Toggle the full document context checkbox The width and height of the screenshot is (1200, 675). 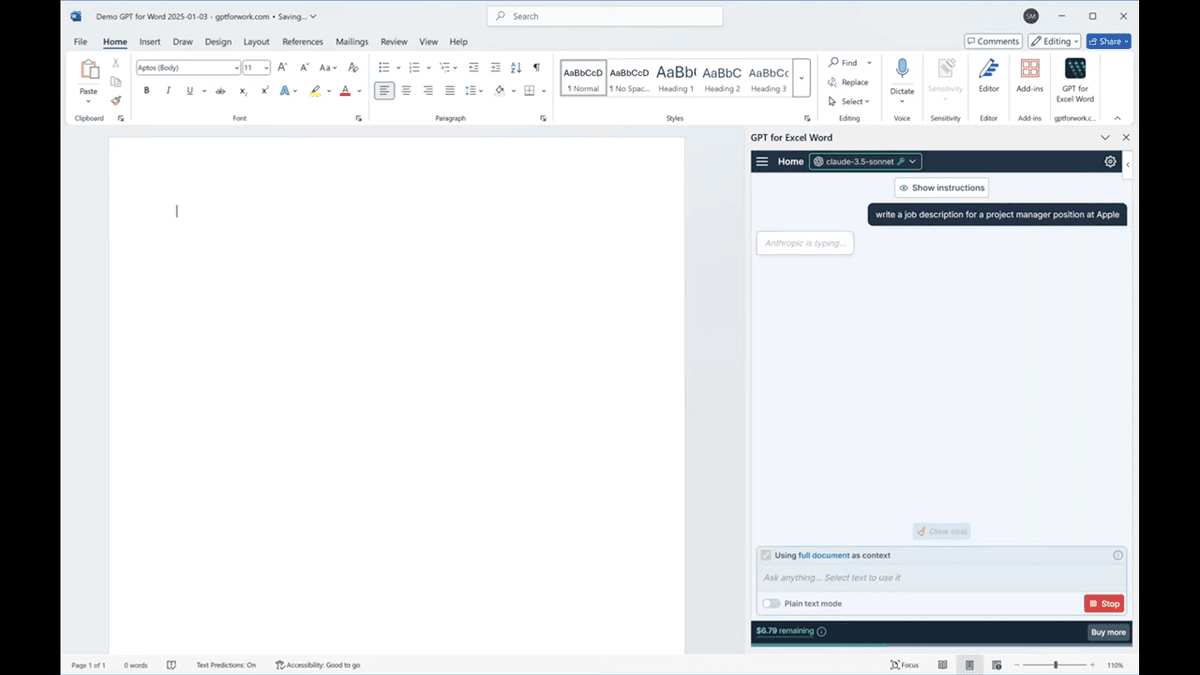click(x=765, y=555)
